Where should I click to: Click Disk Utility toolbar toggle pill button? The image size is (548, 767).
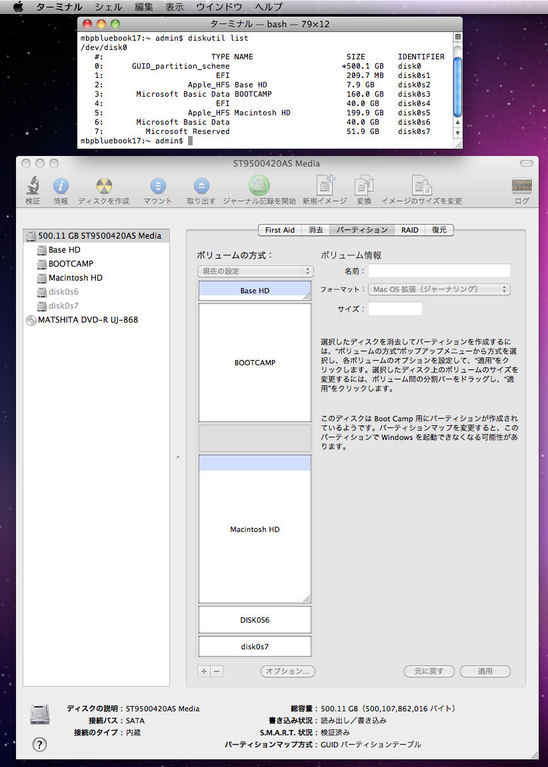click(526, 163)
